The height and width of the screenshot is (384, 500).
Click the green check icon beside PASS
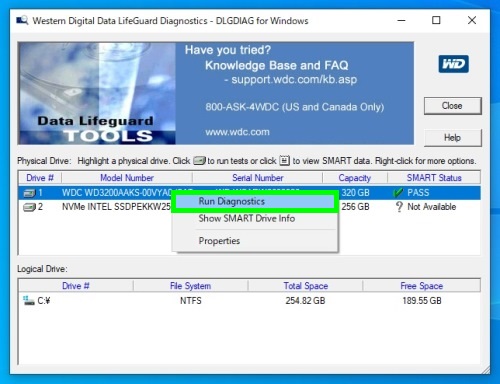(x=398, y=193)
